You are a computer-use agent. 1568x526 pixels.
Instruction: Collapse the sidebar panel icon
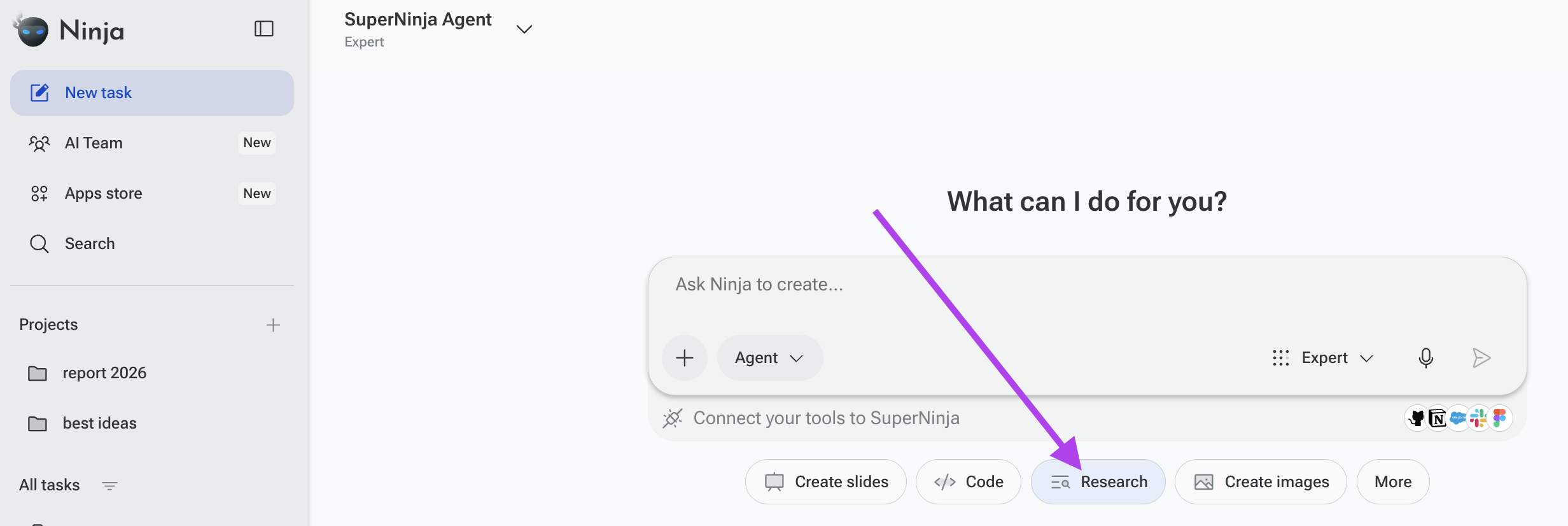264,29
